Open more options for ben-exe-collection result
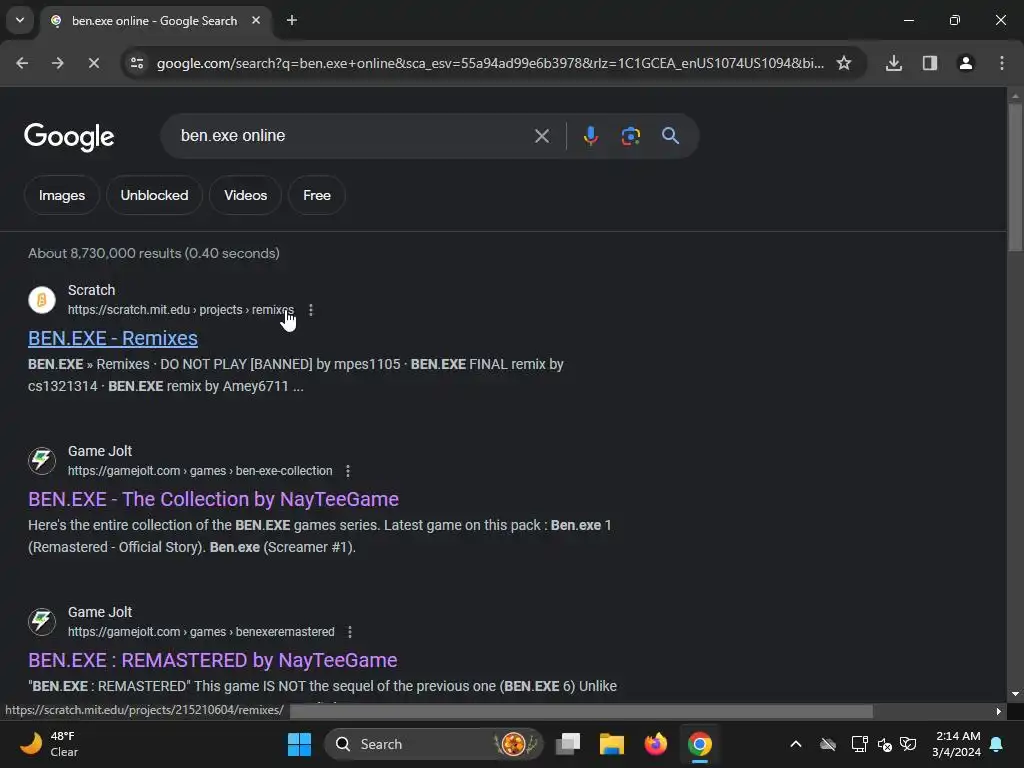 point(348,471)
